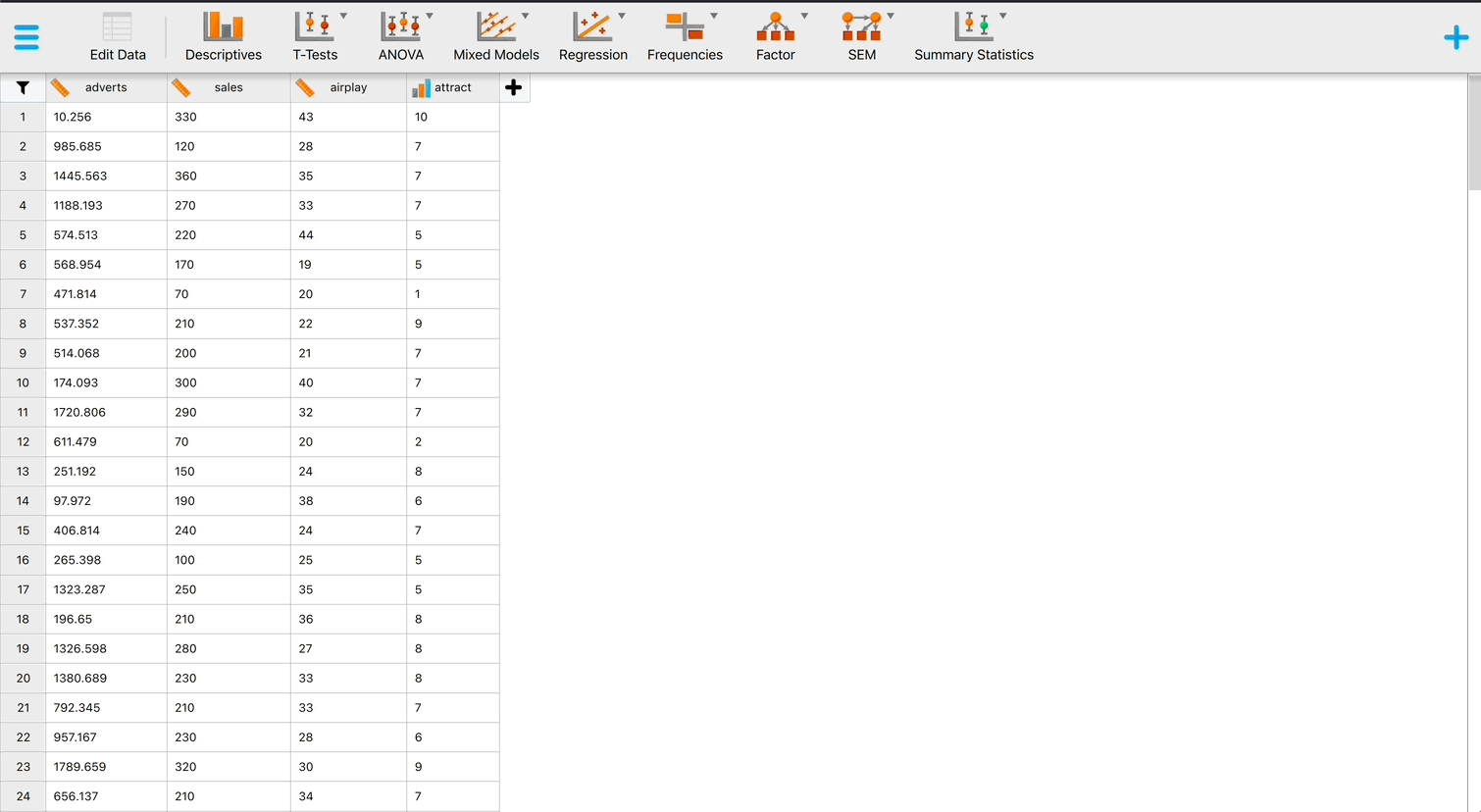Image resolution: width=1481 pixels, height=812 pixels.
Task: Open the main hamburger menu
Action: 26,37
